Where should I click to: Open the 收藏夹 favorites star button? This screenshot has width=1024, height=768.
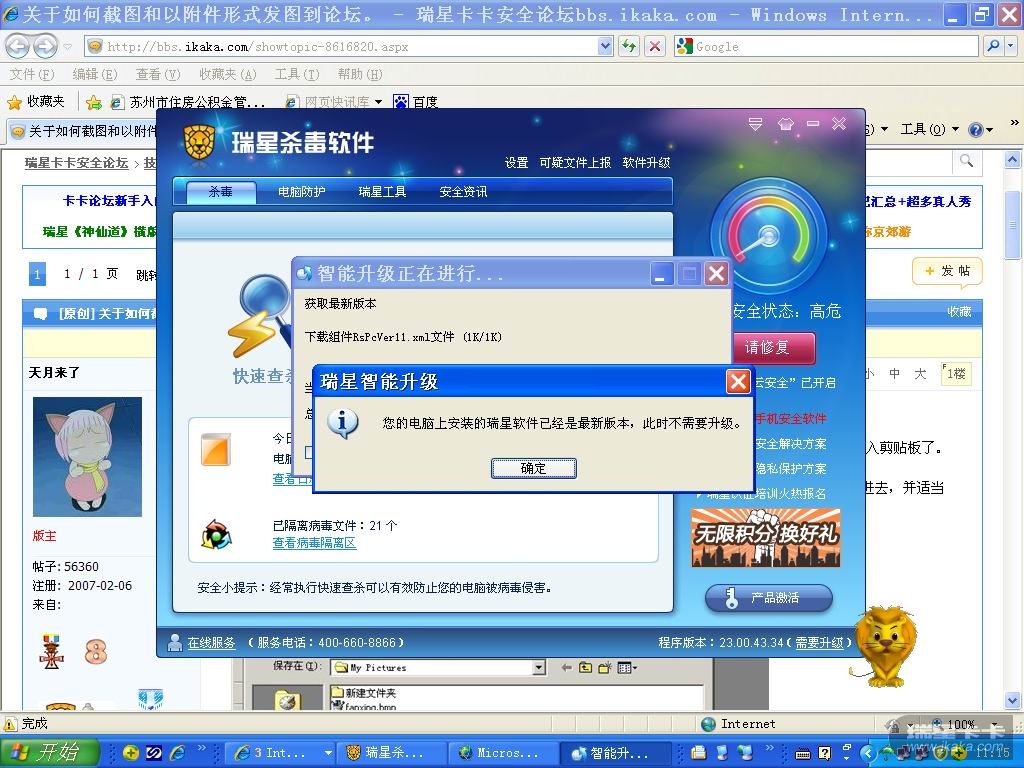click(36, 102)
